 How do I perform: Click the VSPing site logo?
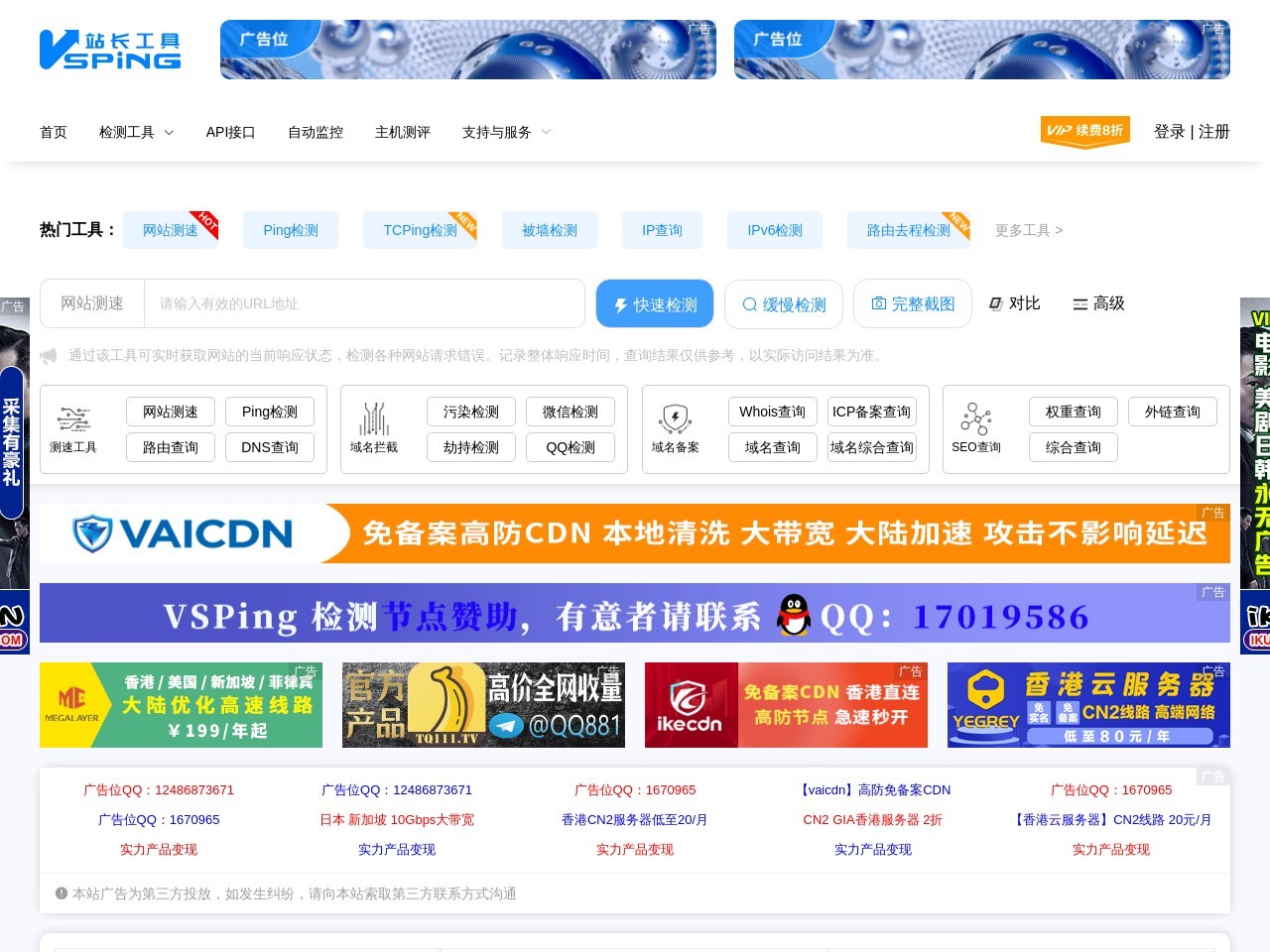(x=110, y=51)
